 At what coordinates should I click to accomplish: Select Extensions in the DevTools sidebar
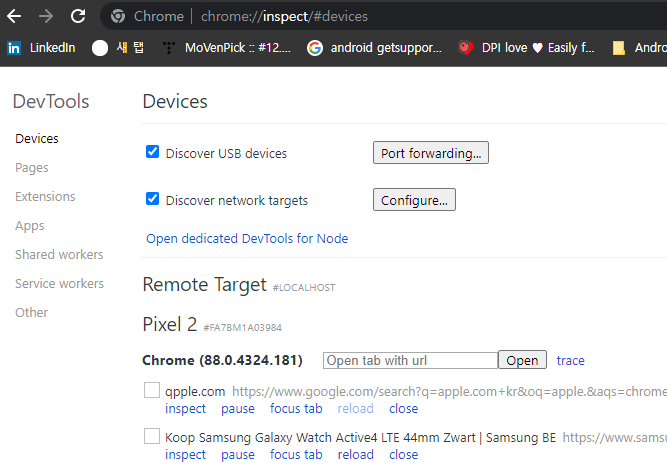click(45, 197)
